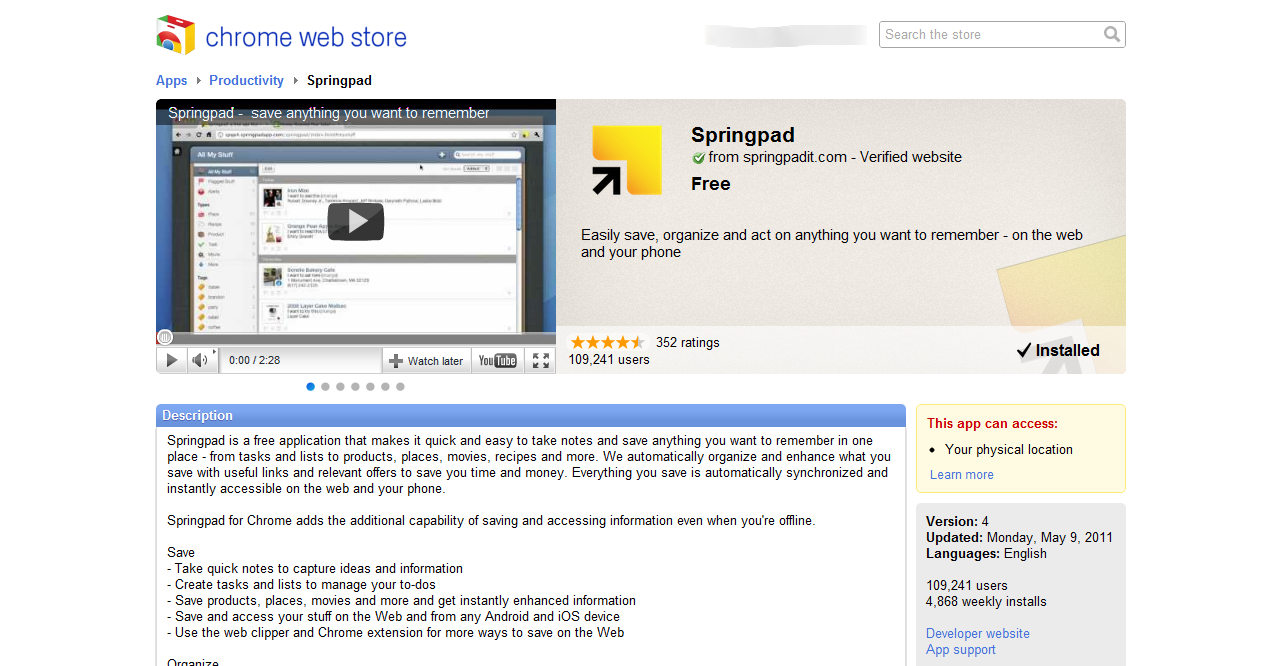Click the Chrome Web Store logo icon

(x=176, y=35)
